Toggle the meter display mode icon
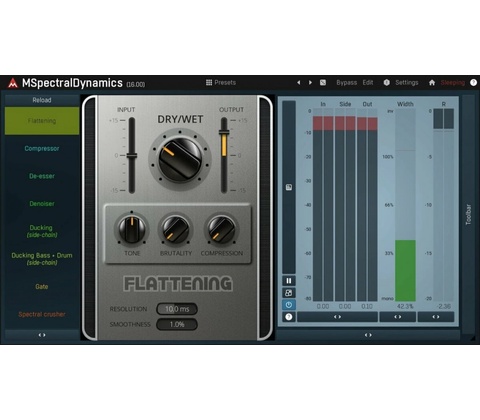Screen dimensions: 480x420 point(289,293)
